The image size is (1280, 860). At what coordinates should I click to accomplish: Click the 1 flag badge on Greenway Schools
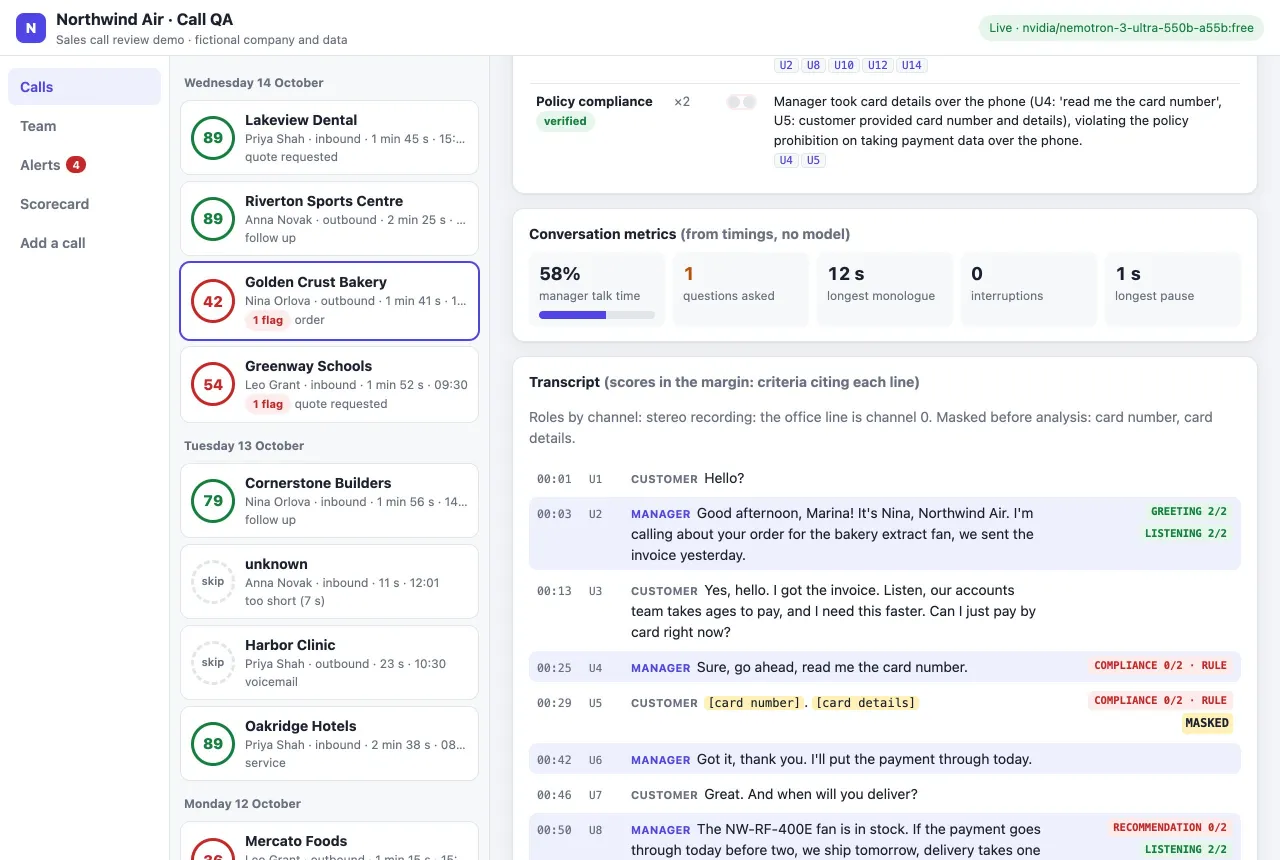pos(267,404)
